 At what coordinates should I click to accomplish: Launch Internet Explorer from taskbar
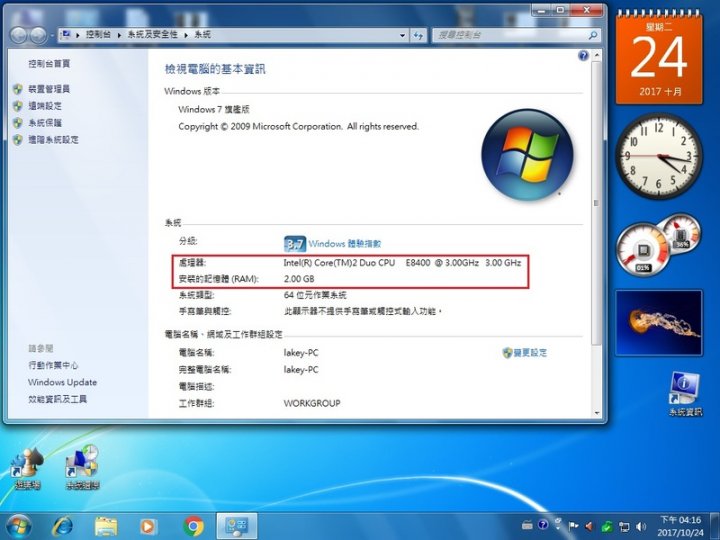click(62, 526)
